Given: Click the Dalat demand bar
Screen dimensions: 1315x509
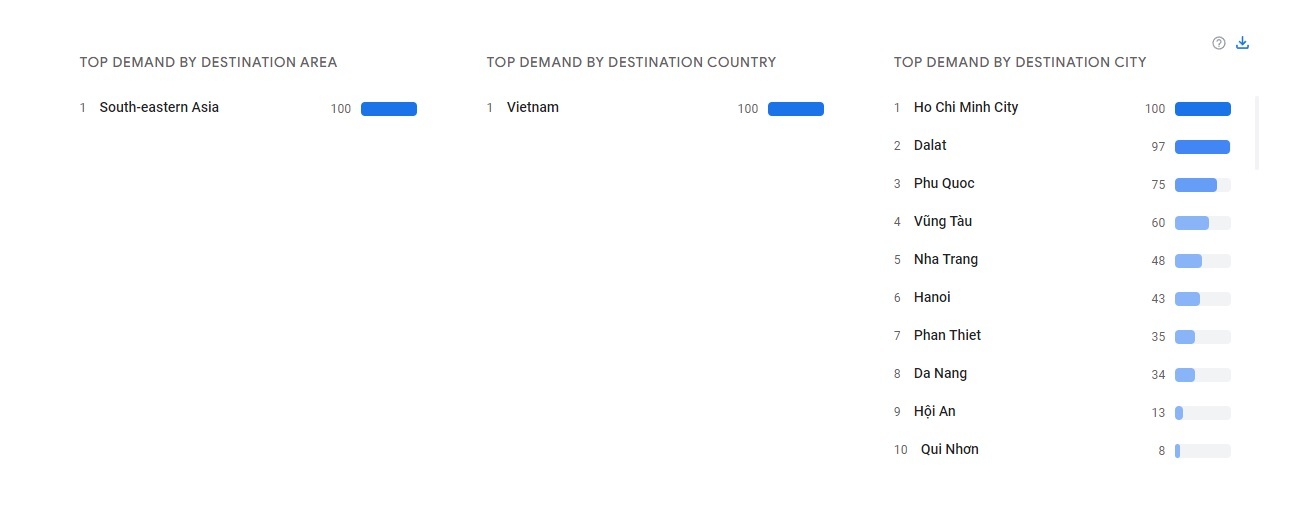Looking at the screenshot, I should click(1202, 147).
